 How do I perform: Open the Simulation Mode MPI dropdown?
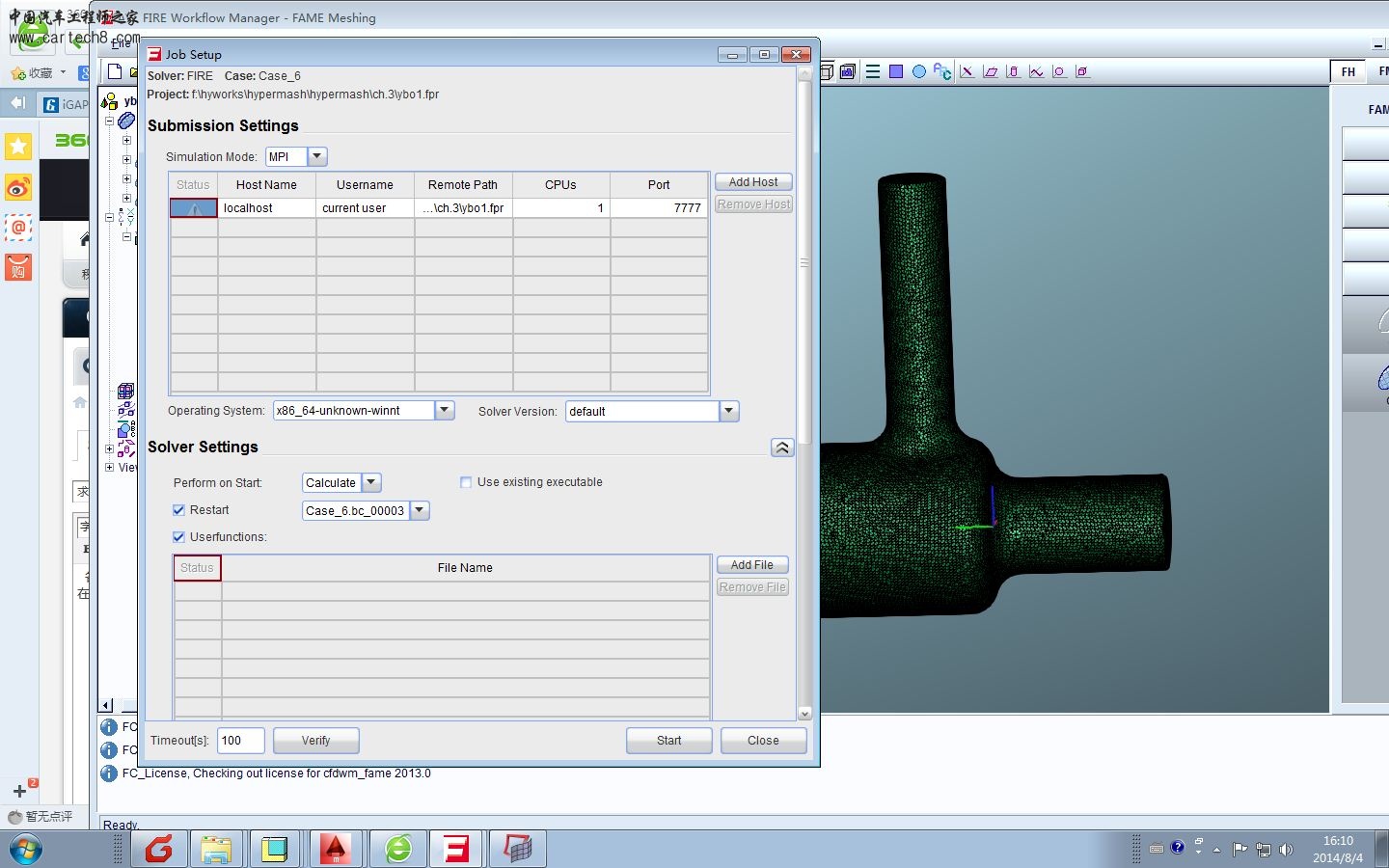317,156
